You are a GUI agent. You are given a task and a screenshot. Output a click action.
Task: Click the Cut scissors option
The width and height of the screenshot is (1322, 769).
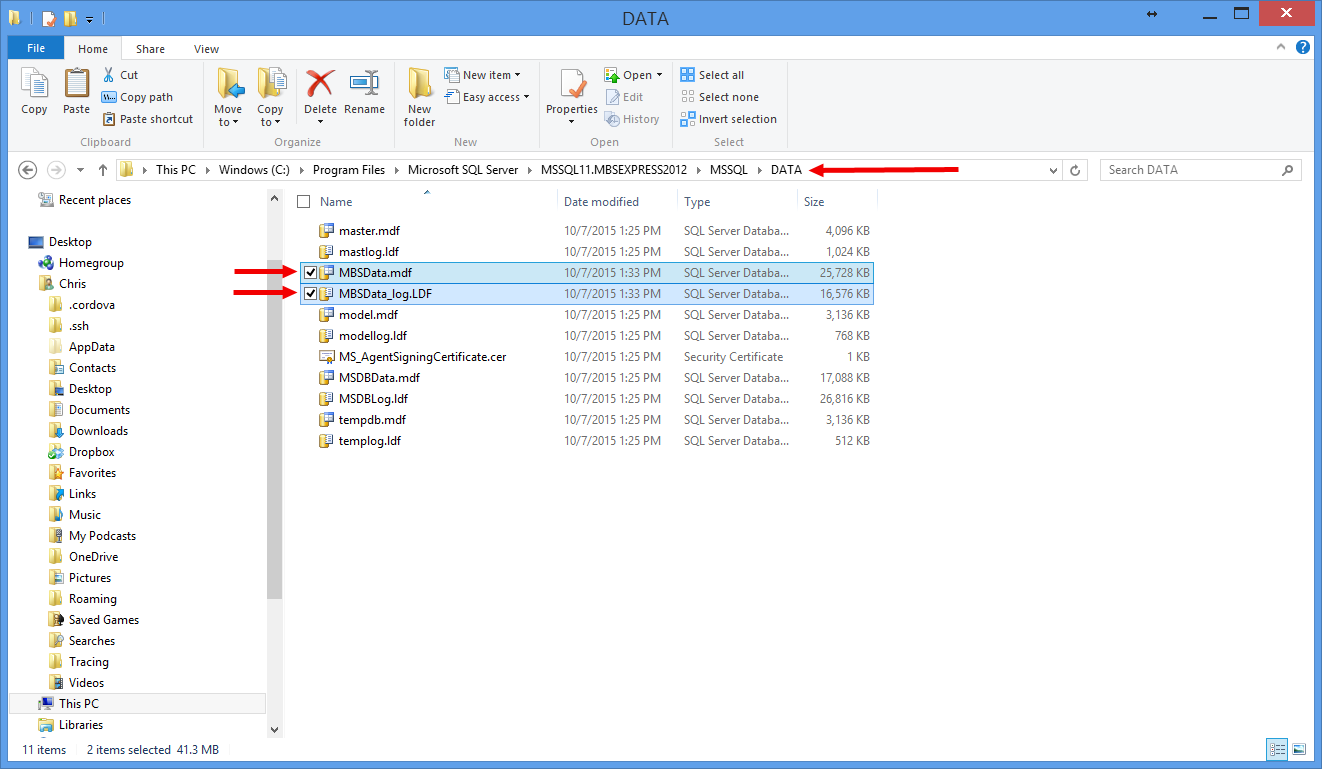[121, 75]
